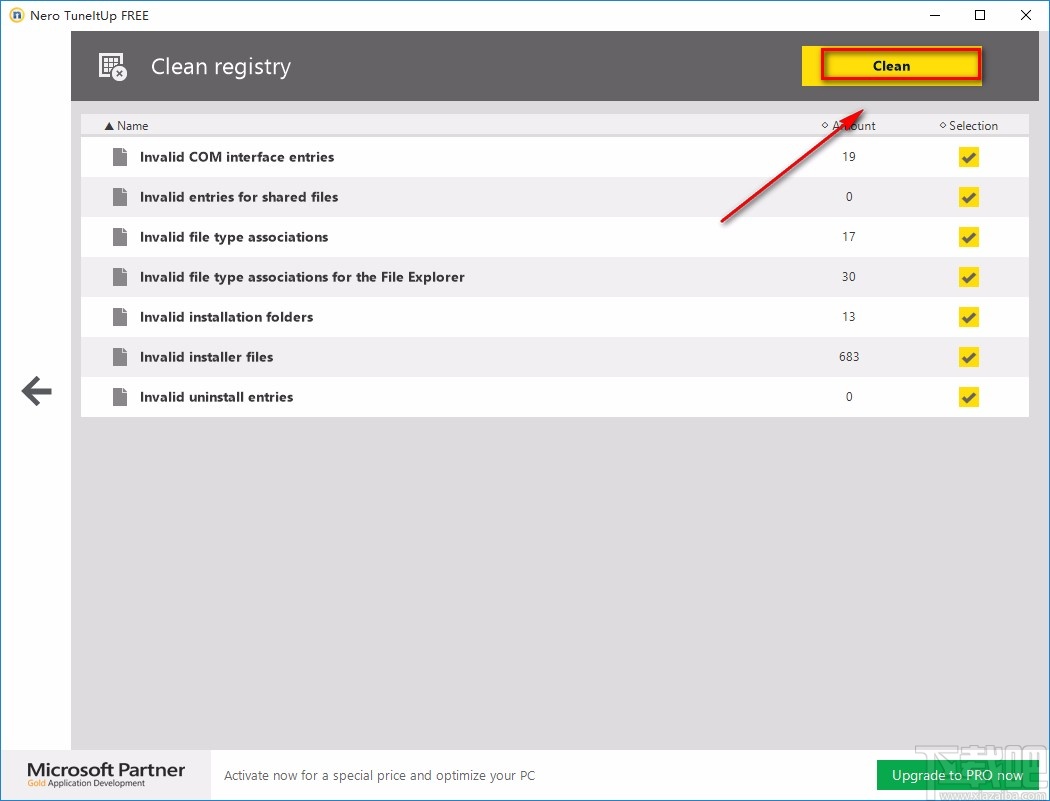The image size is (1050, 801).
Task: Click file icon beside Invalid entries for shared files
Action: [x=120, y=197]
